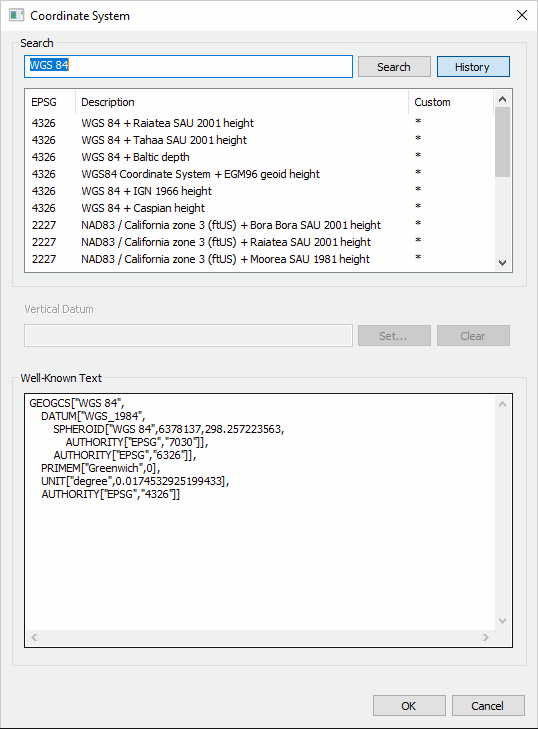
Task: Close the Coordinate System dialog
Action: pos(522,15)
